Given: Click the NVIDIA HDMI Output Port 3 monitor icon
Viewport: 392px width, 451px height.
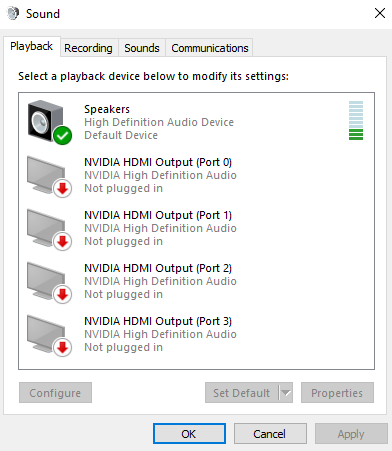Looking at the screenshot, I should [x=49, y=335].
